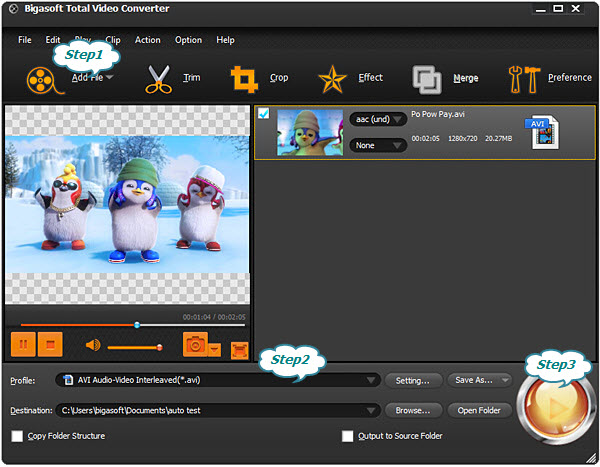600x467 pixels.
Task: Open the Effect star icon
Action: coord(332,80)
